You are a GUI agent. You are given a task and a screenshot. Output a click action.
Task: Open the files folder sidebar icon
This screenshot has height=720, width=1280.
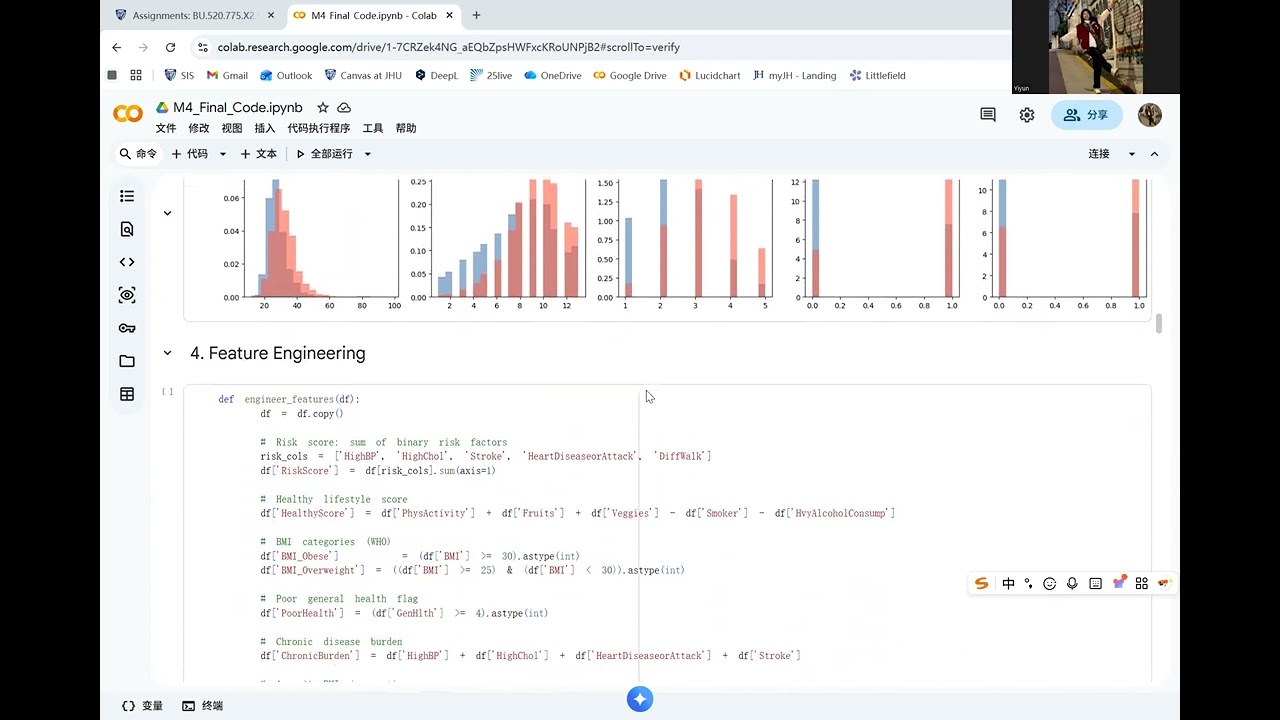point(127,361)
